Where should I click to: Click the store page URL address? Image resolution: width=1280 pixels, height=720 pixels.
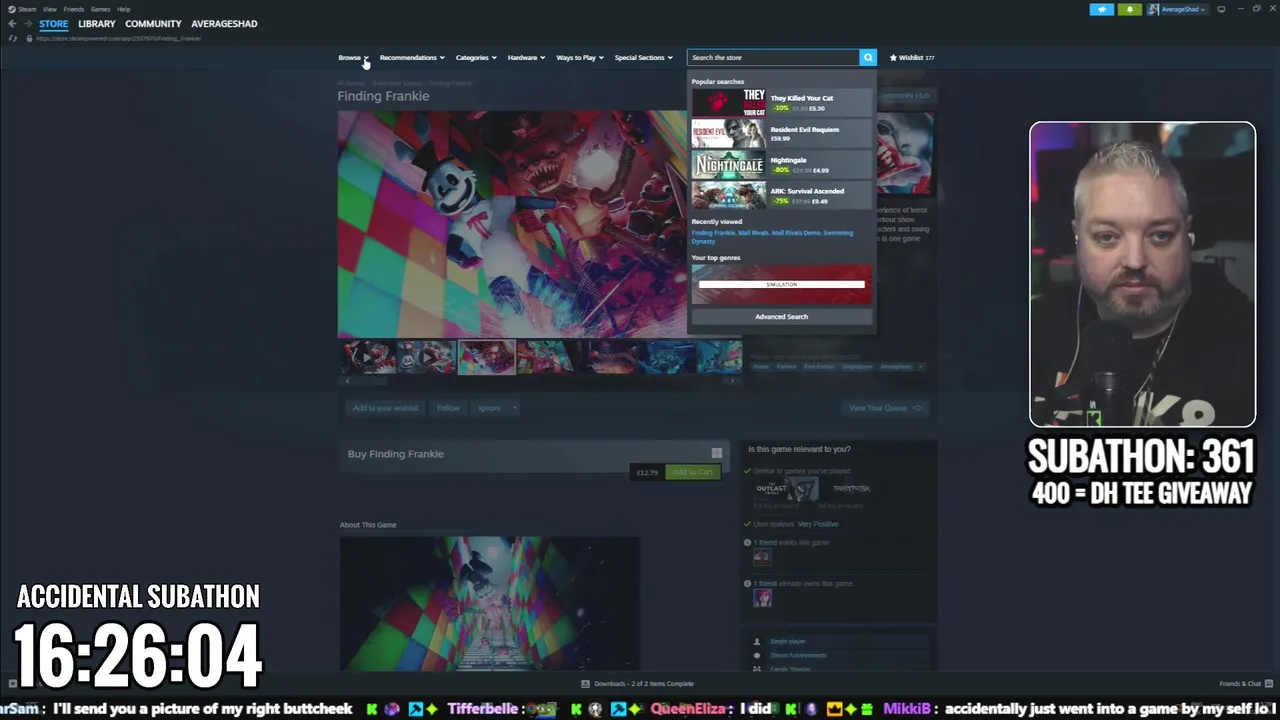tap(119, 38)
